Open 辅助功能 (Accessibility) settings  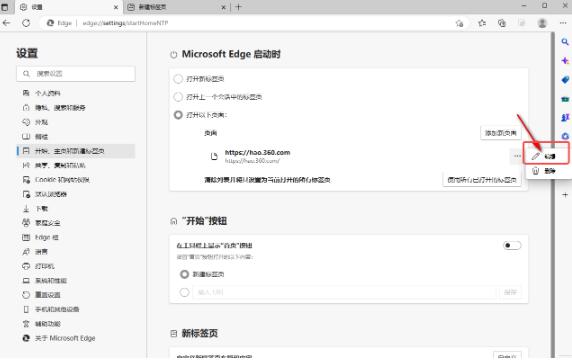pos(76,324)
